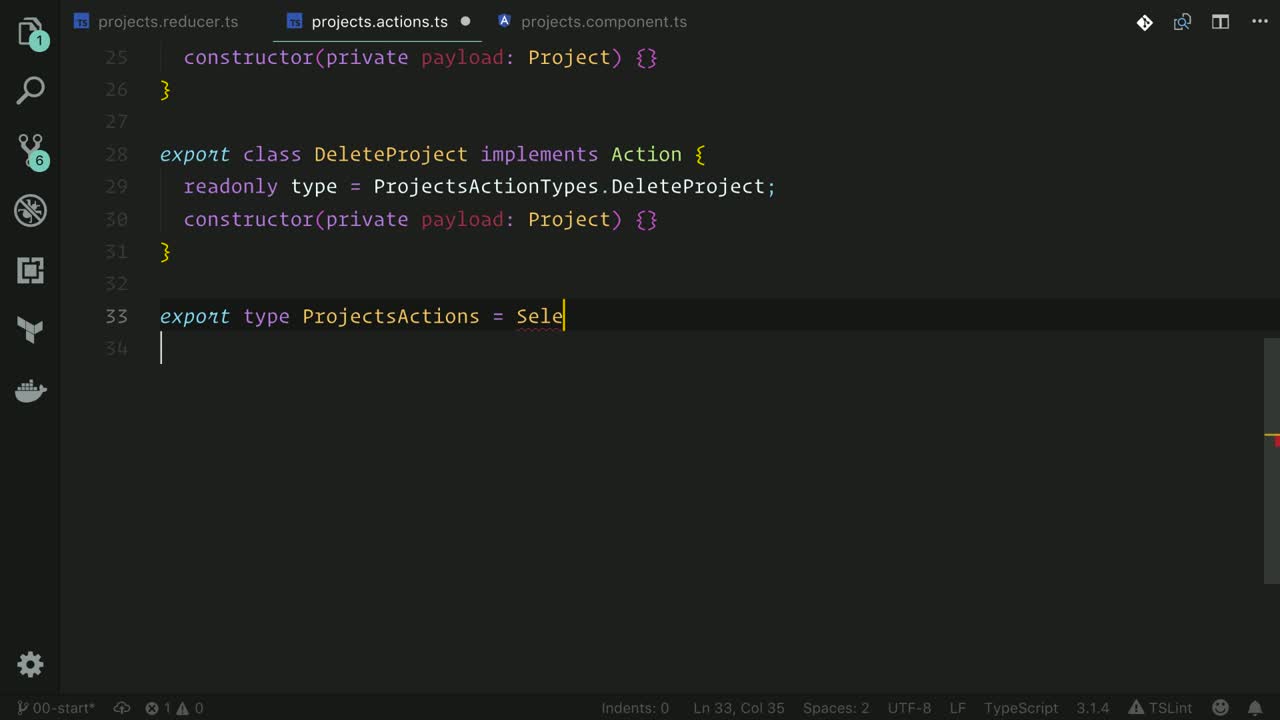The image size is (1280, 720).
Task: Open the More Actions ellipsis menu
Action: [1258, 22]
